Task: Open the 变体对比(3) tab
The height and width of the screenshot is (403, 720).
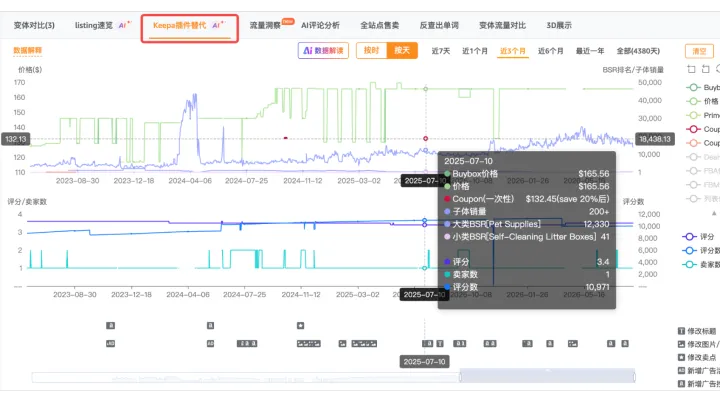Action: tap(34, 25)
